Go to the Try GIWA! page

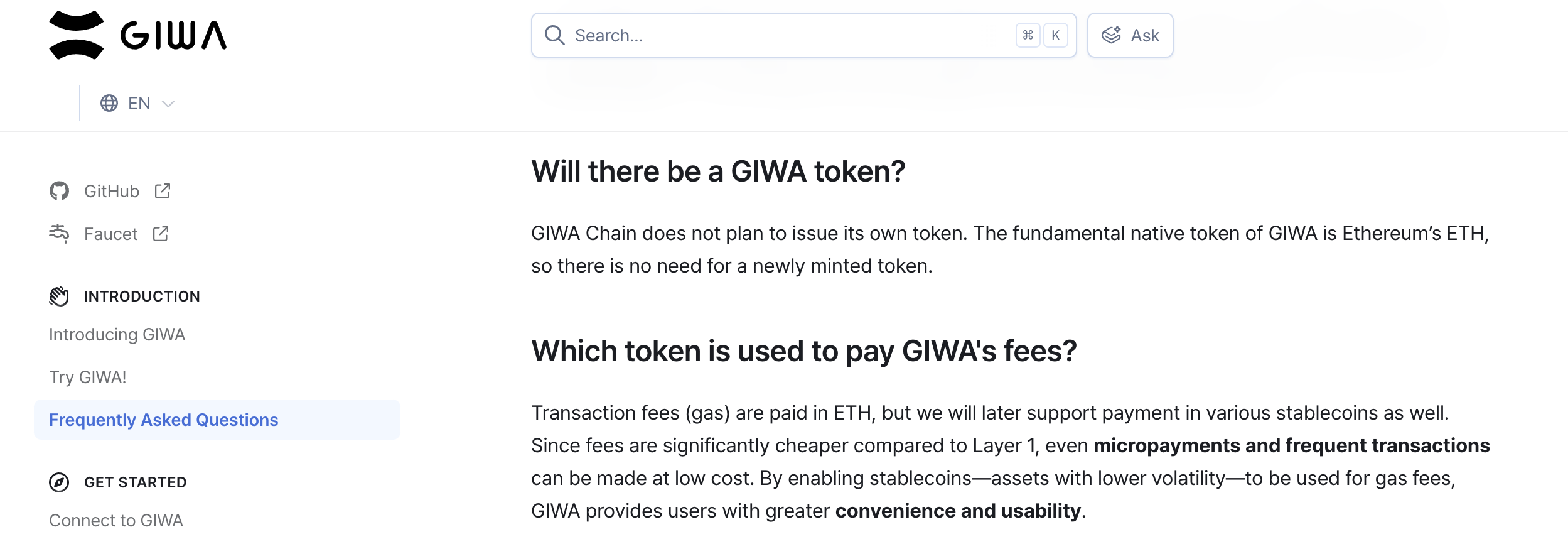88,377
